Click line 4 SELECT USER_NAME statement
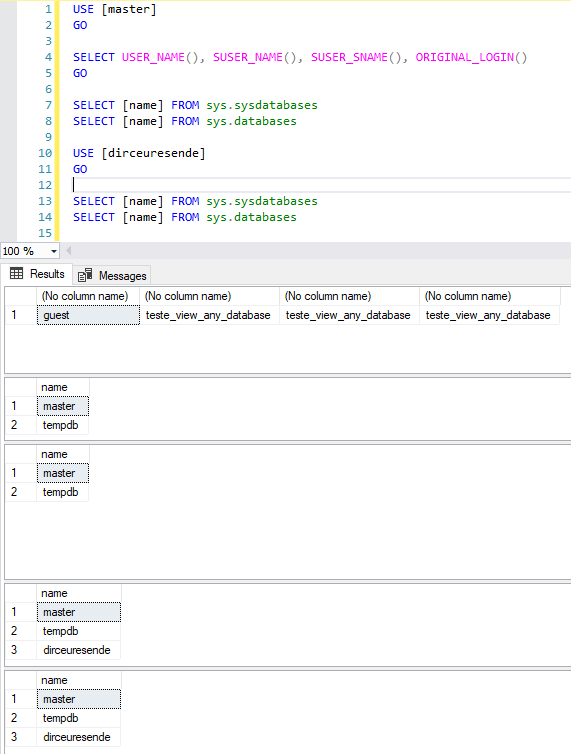Viewport: 571px width, 754px height. (x=300, y=57)
